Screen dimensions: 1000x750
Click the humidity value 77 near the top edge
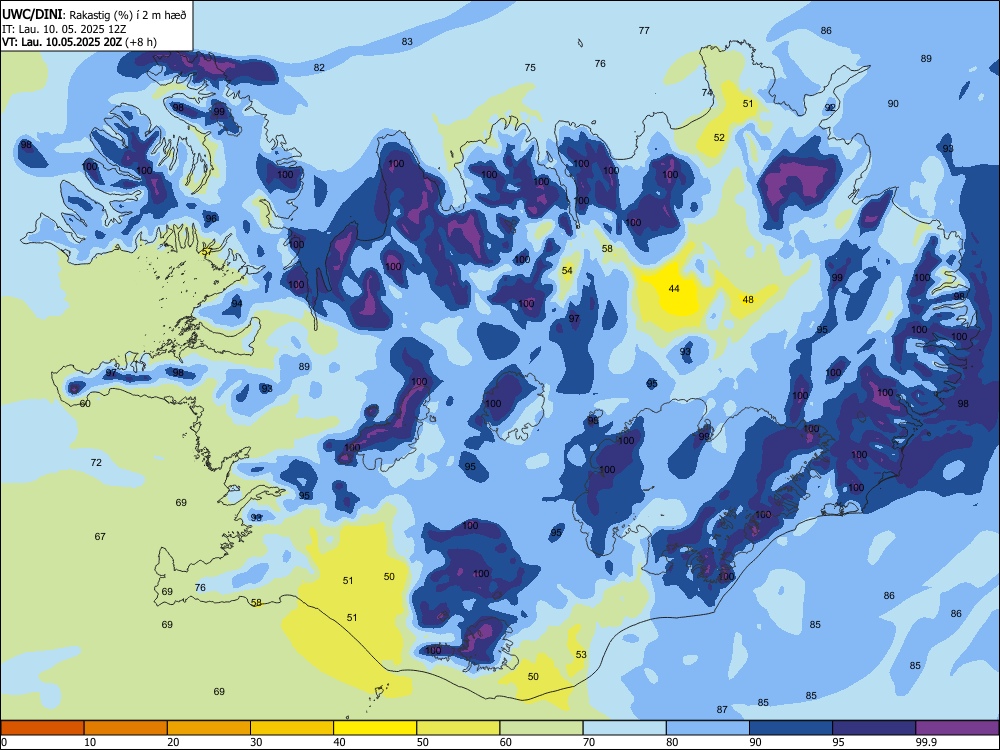click(x=644, y=31)
